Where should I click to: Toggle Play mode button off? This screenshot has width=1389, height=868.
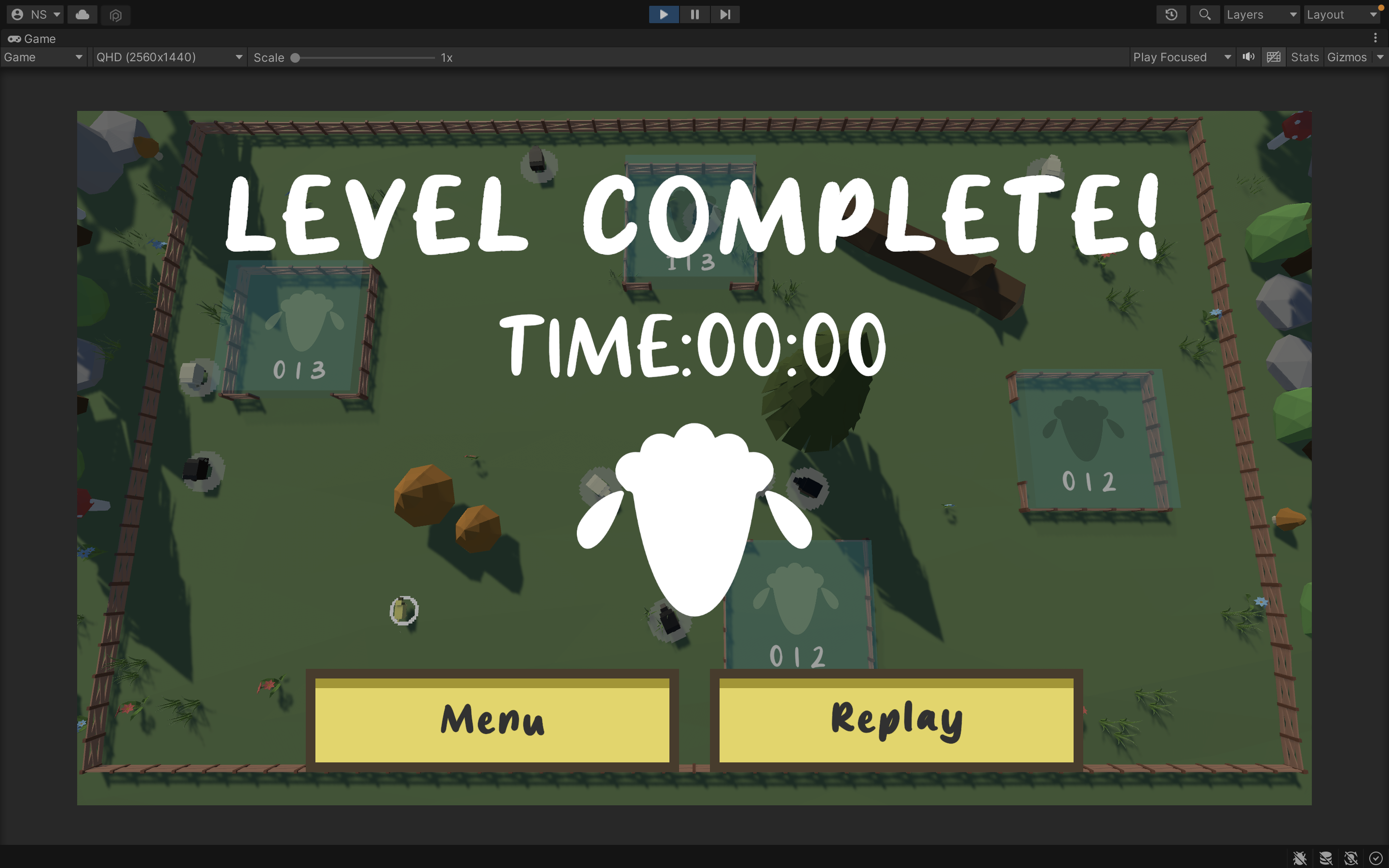(664, 14)
